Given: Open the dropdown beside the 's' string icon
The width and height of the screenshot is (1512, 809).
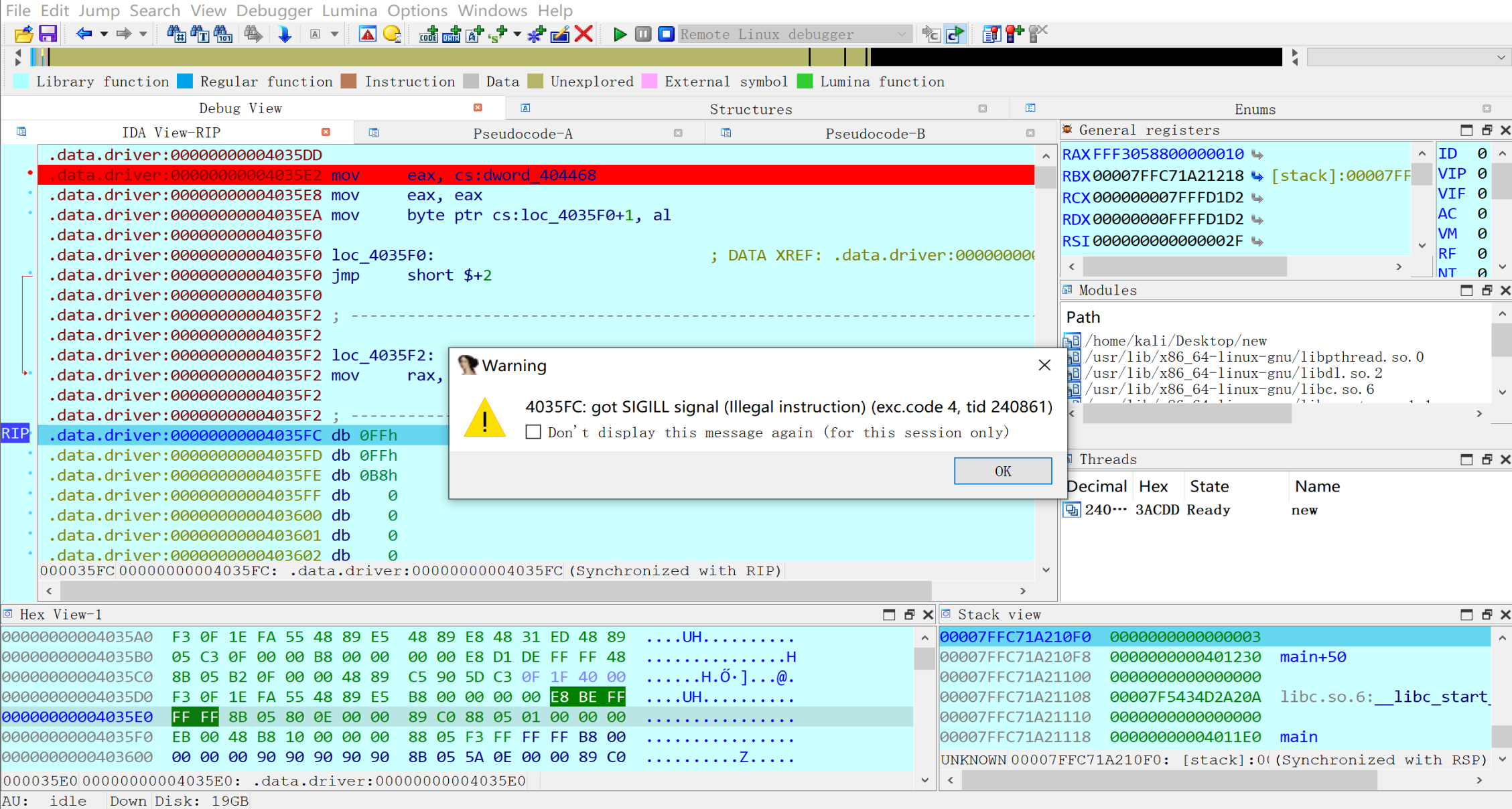Looking at the screenshot, I should 517,33.
